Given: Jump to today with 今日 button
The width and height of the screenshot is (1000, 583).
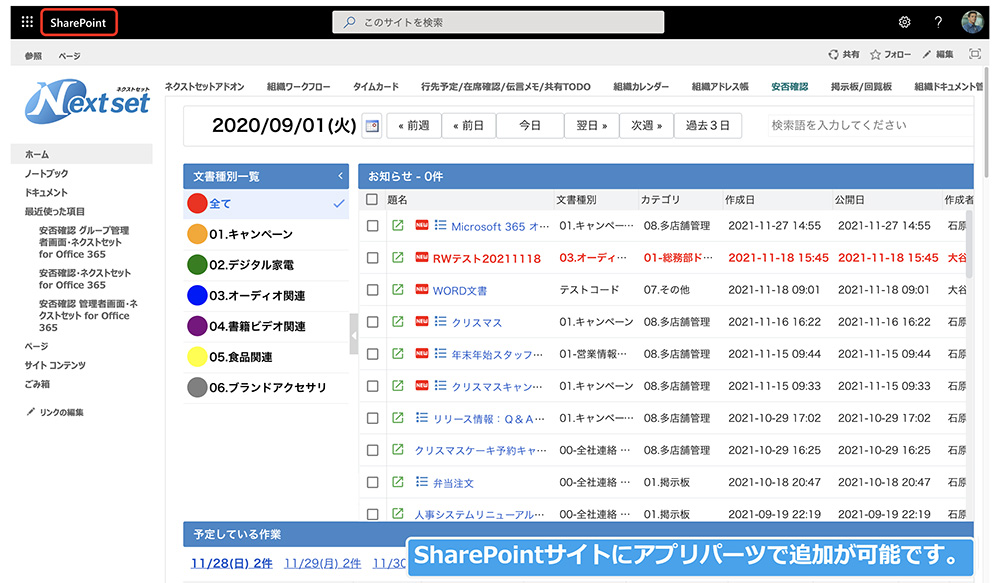Looking at the screenshot, I should 530,126.
